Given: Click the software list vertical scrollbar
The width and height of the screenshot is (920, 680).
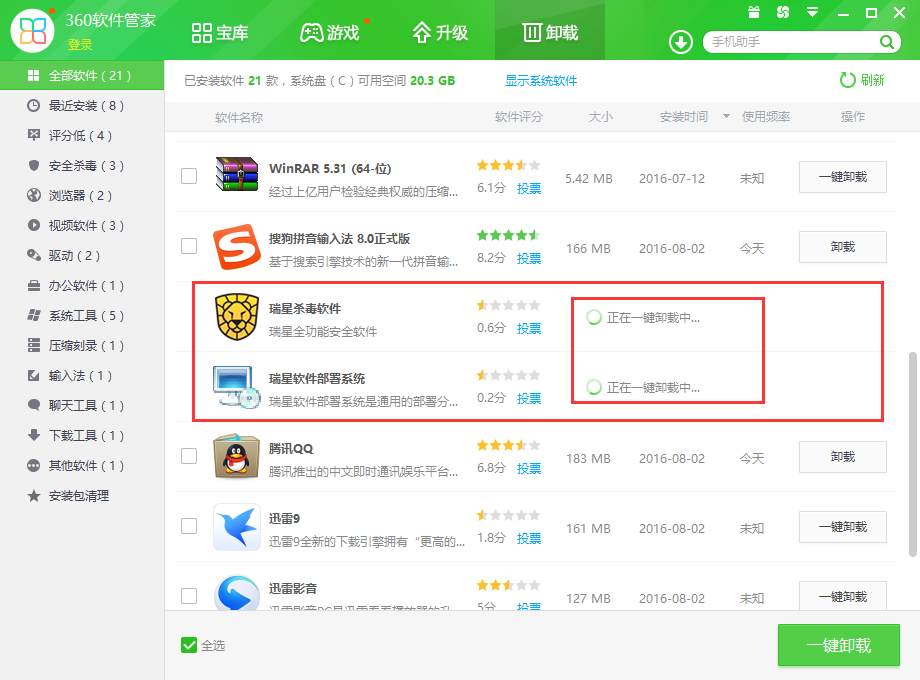Looking at the screenshot, I should pos(912,454).
